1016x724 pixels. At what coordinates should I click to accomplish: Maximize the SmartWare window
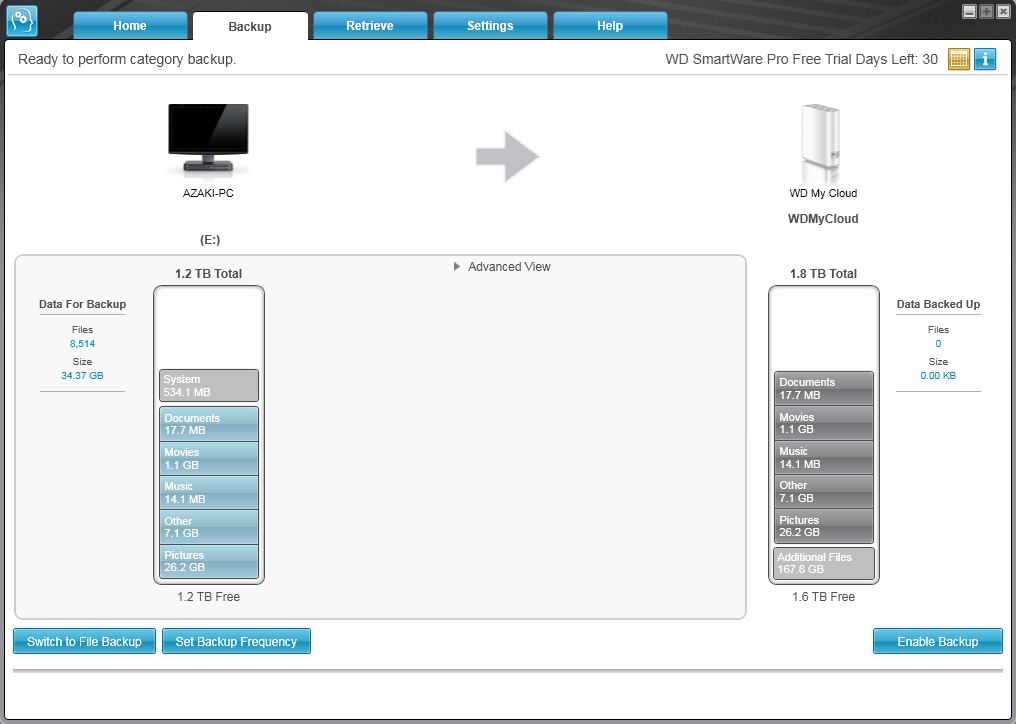point(986,12)
